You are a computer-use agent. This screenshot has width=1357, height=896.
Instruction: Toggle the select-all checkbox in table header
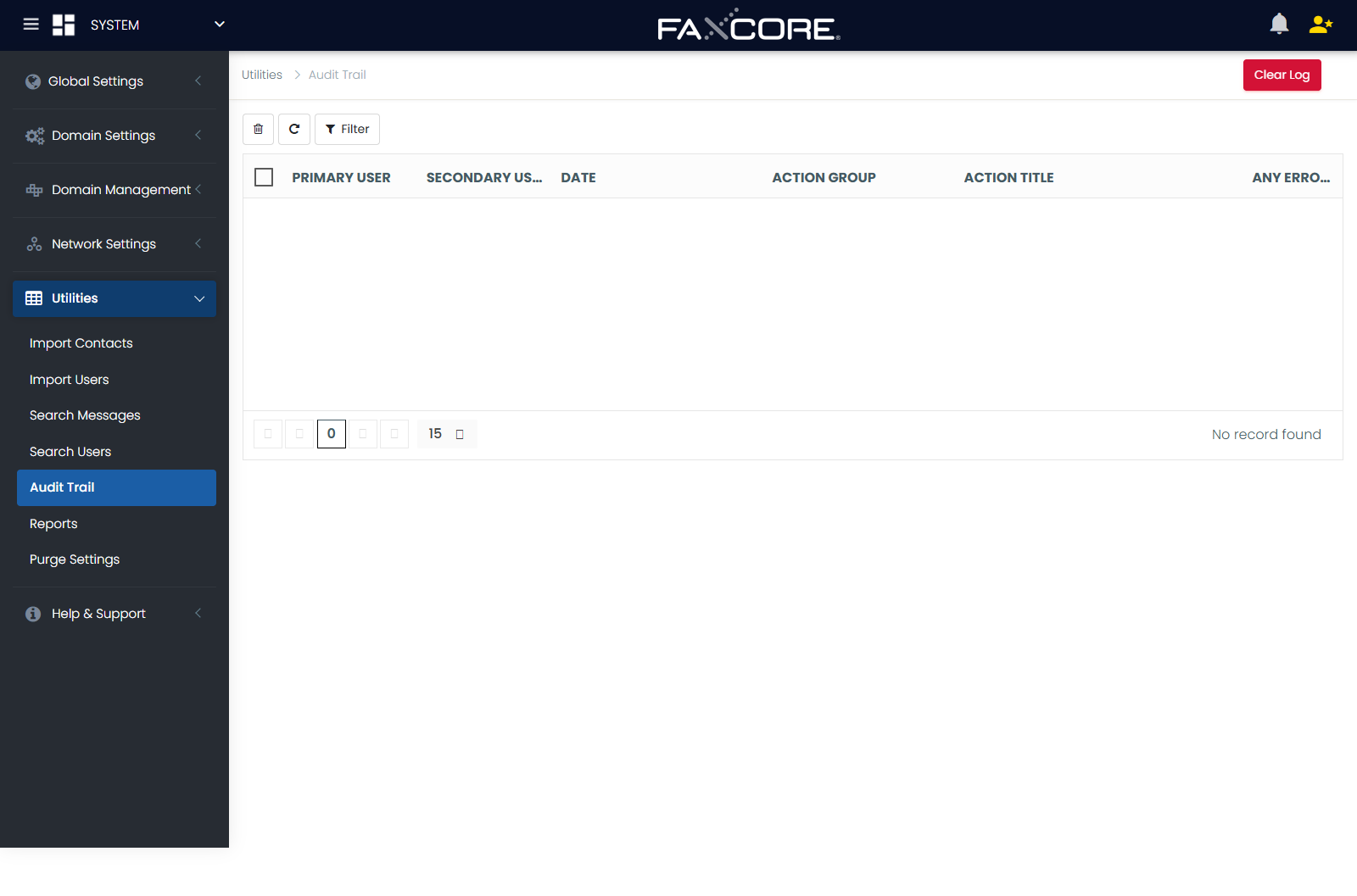(264, 177)
